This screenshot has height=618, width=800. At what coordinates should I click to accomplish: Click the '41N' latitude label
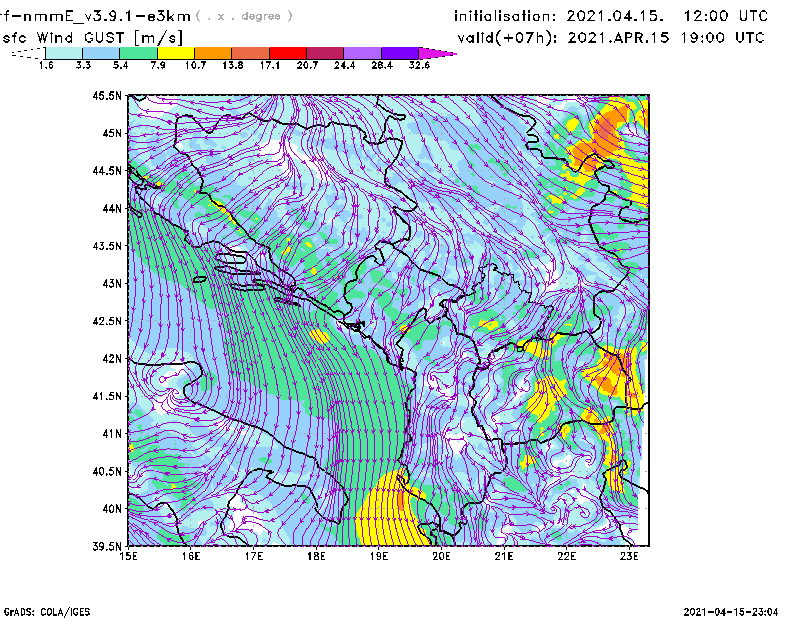click(112, 434)
